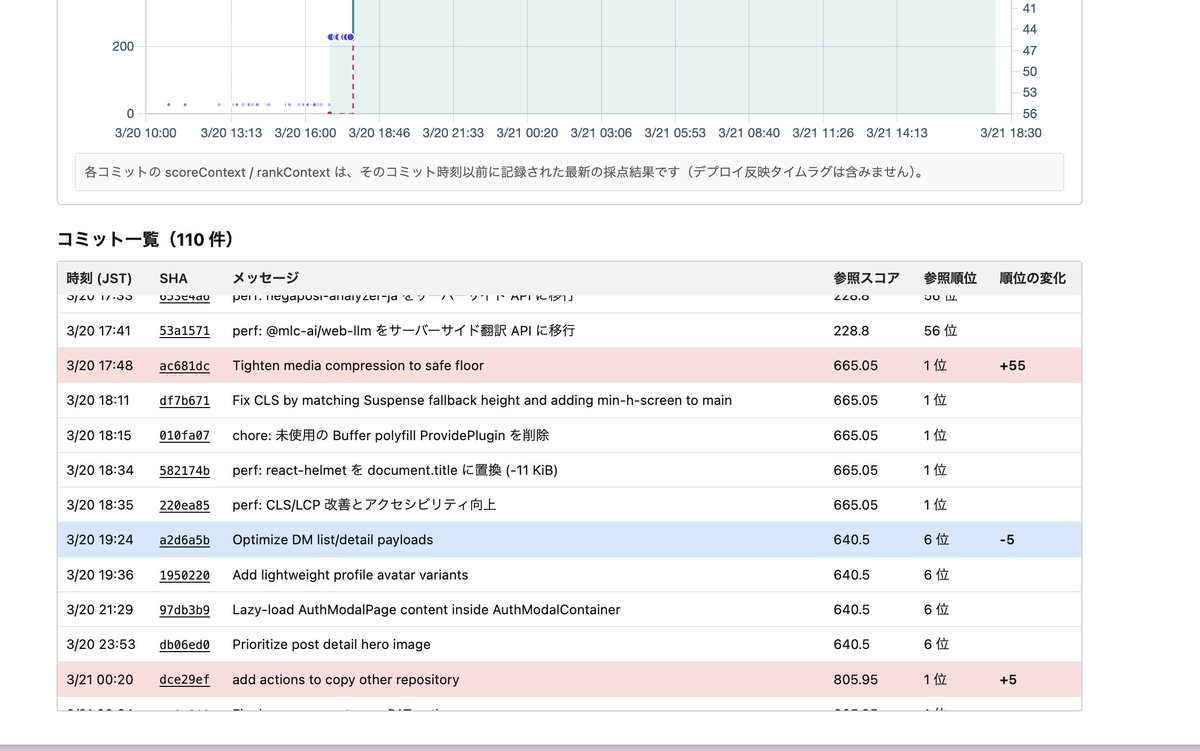Click the 参照順位 column header
This screenshot has height=751, width=1200.
pos(950,278)
